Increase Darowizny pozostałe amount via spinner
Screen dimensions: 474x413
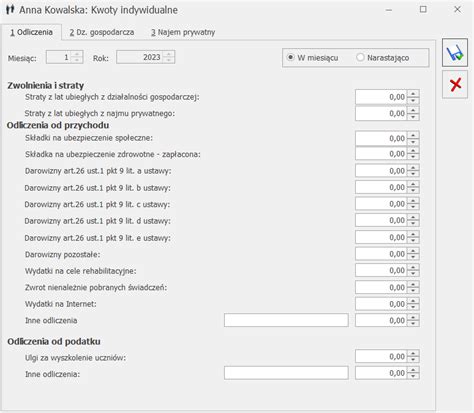coord(413,251)
